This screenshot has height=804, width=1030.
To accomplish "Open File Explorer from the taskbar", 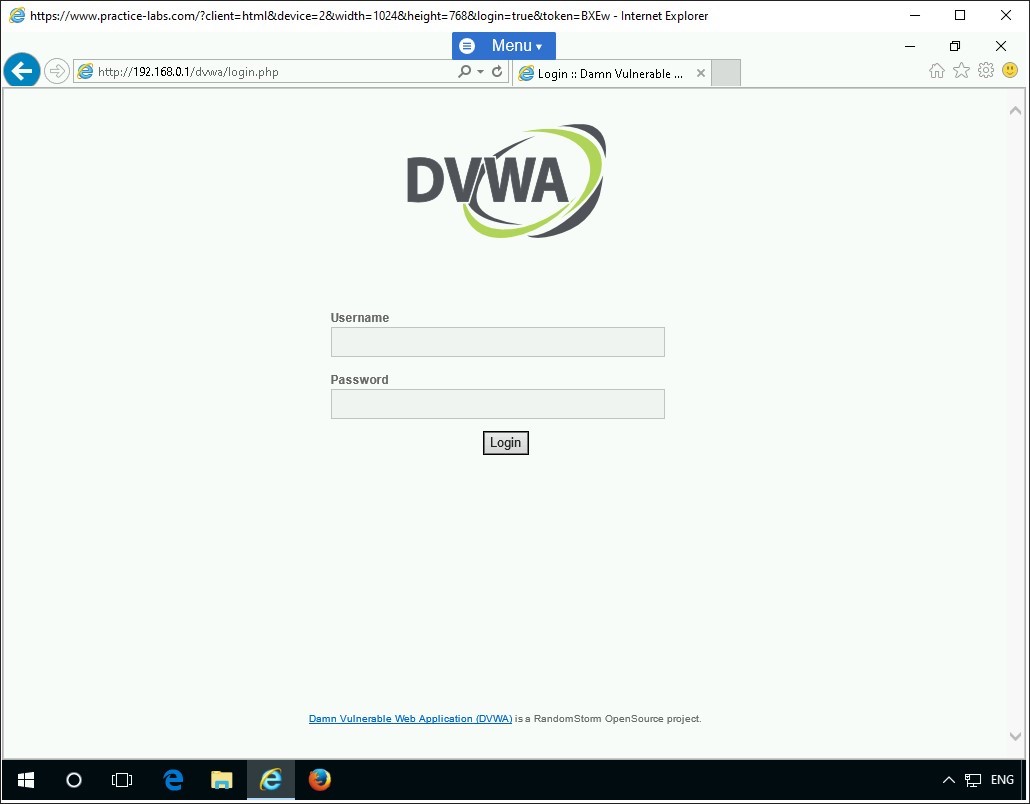I will 221,780.
